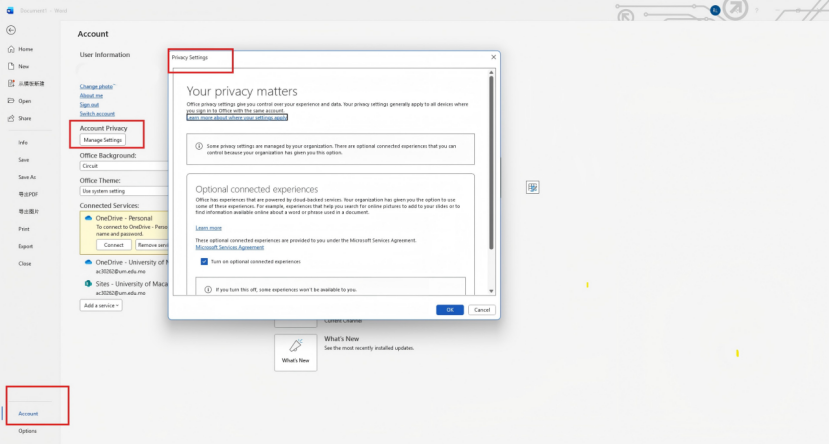Click the 'See the most recently installed updates' text
Viewport: 829px width, 444px height.
[x=369, y=348]
